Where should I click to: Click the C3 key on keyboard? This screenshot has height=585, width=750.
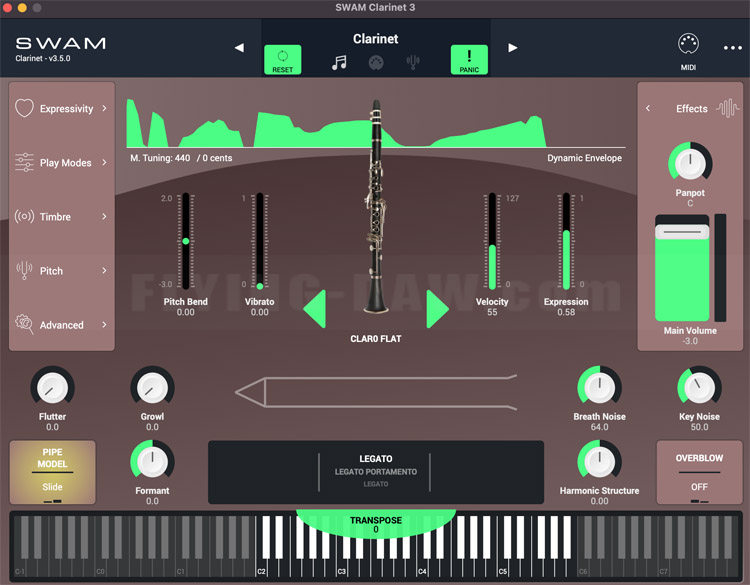pos(342,567)
